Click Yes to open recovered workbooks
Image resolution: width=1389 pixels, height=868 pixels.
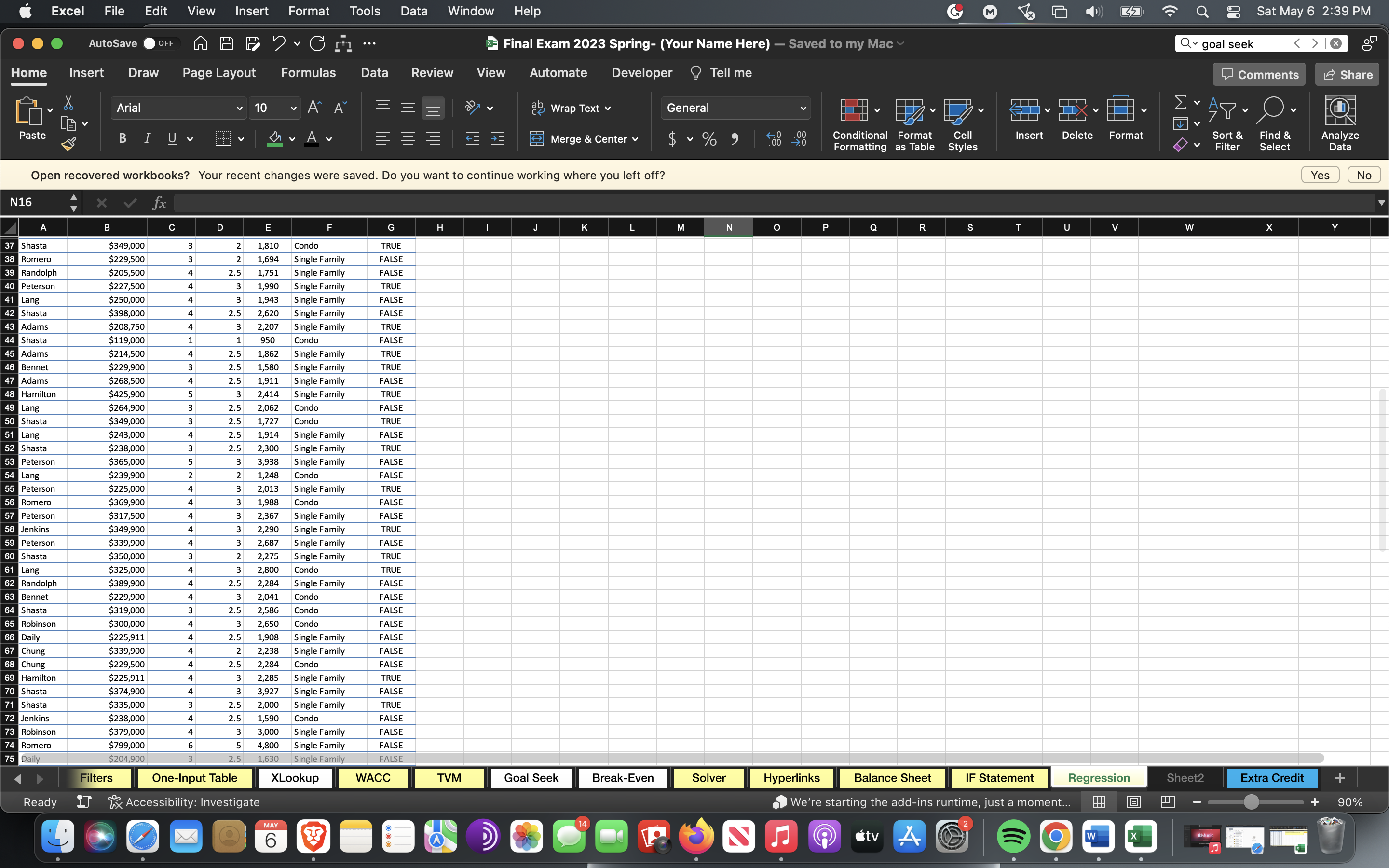1320,175
